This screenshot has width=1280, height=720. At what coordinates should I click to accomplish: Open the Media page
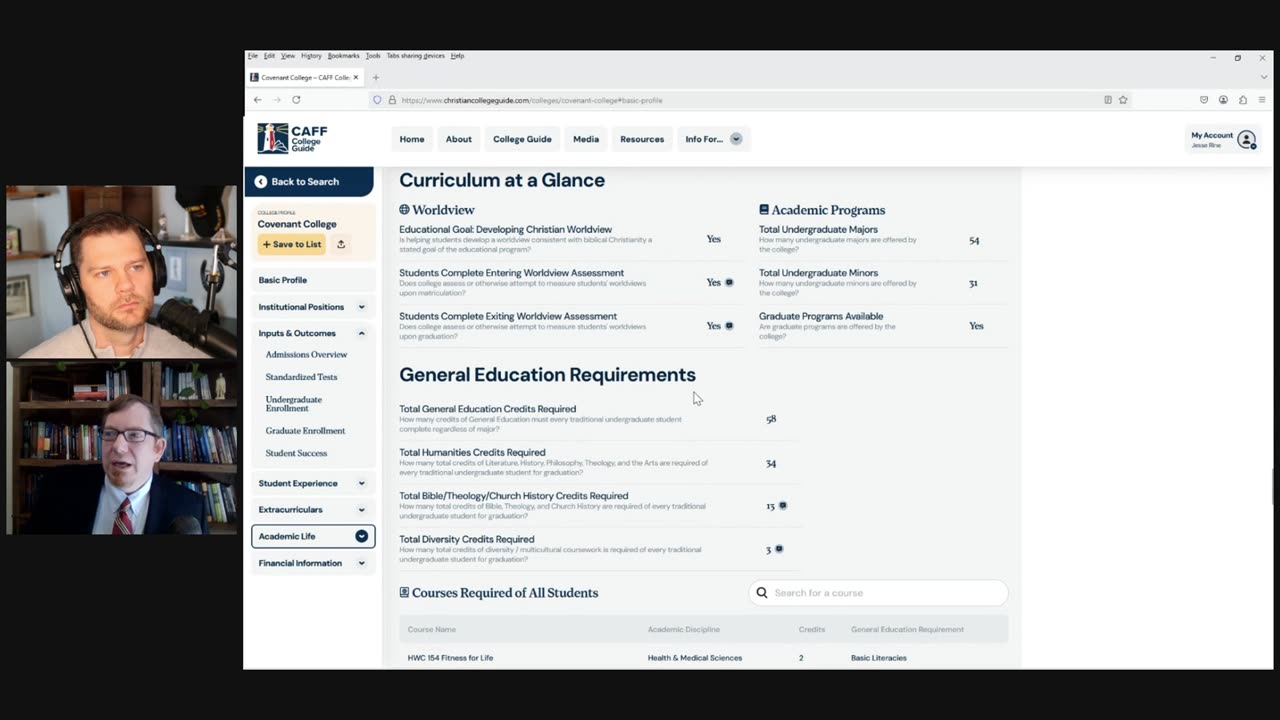pyautogui.click(x=586, y=139)
